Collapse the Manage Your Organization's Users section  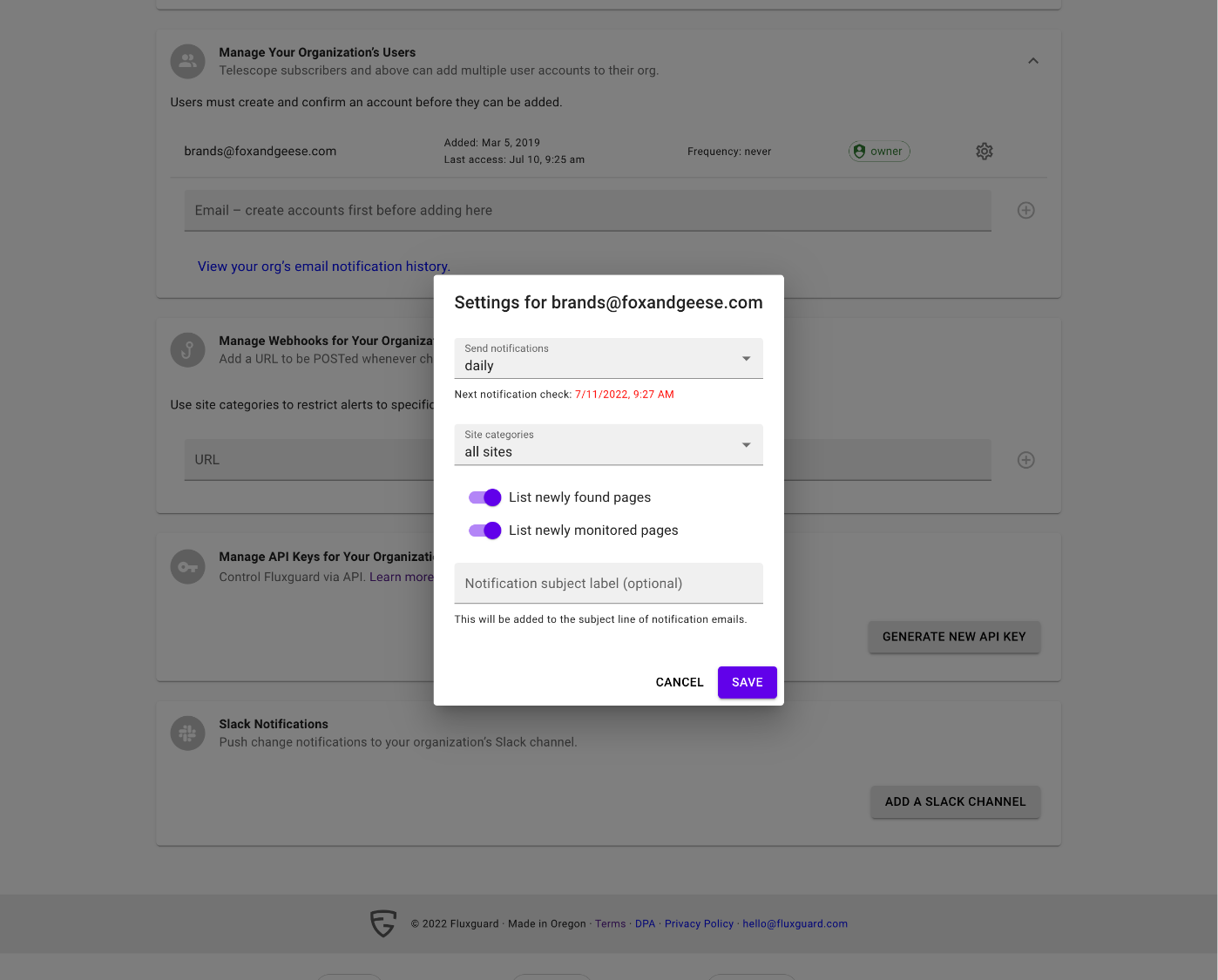[1033, 61]
